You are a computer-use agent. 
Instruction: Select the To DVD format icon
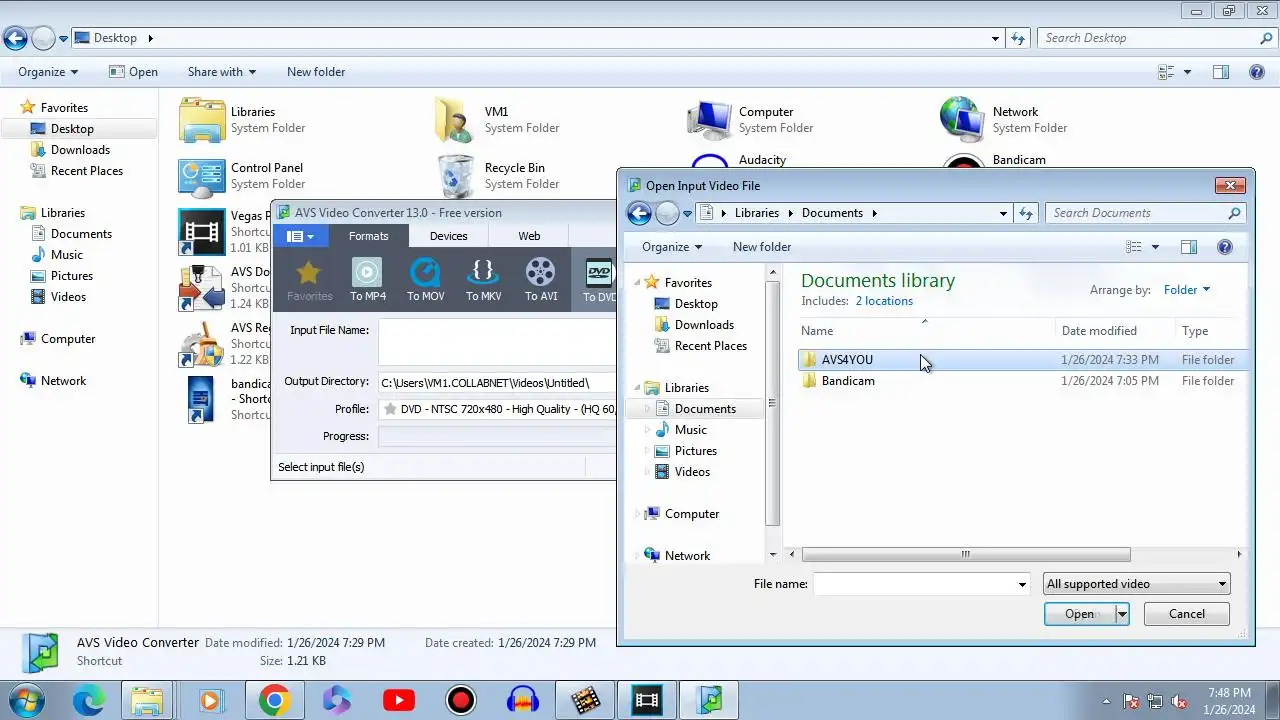point(597,279)
